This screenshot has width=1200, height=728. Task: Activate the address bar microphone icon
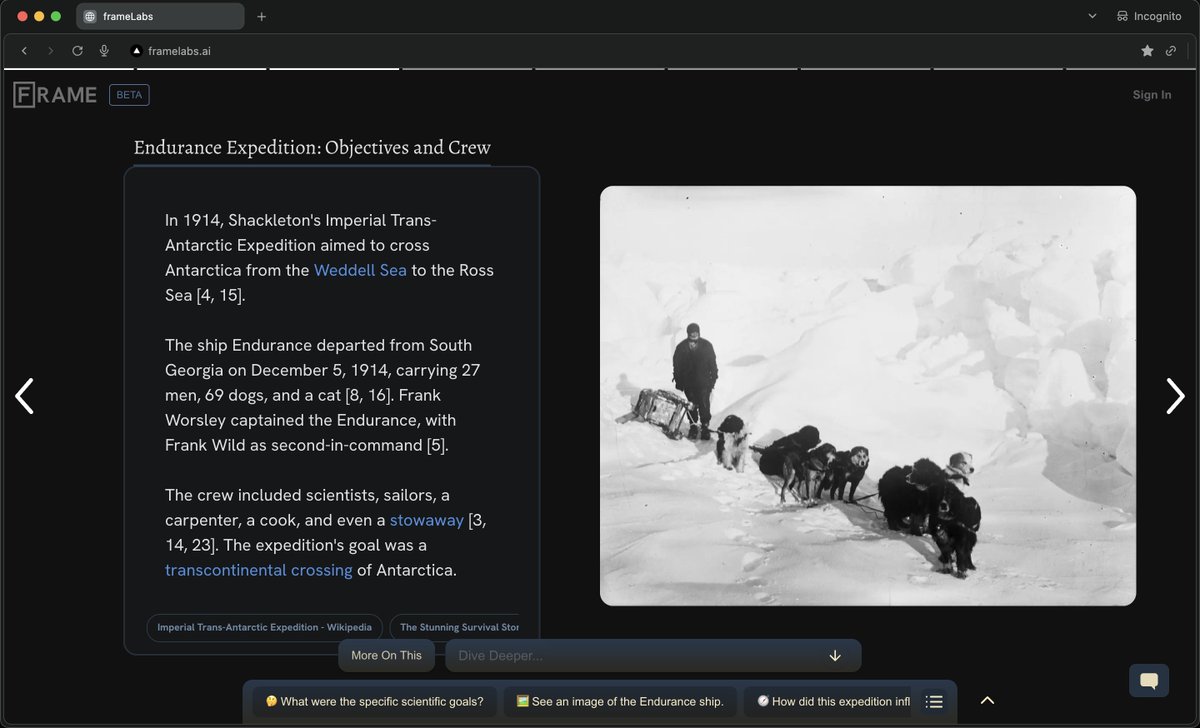coord(104,50)
